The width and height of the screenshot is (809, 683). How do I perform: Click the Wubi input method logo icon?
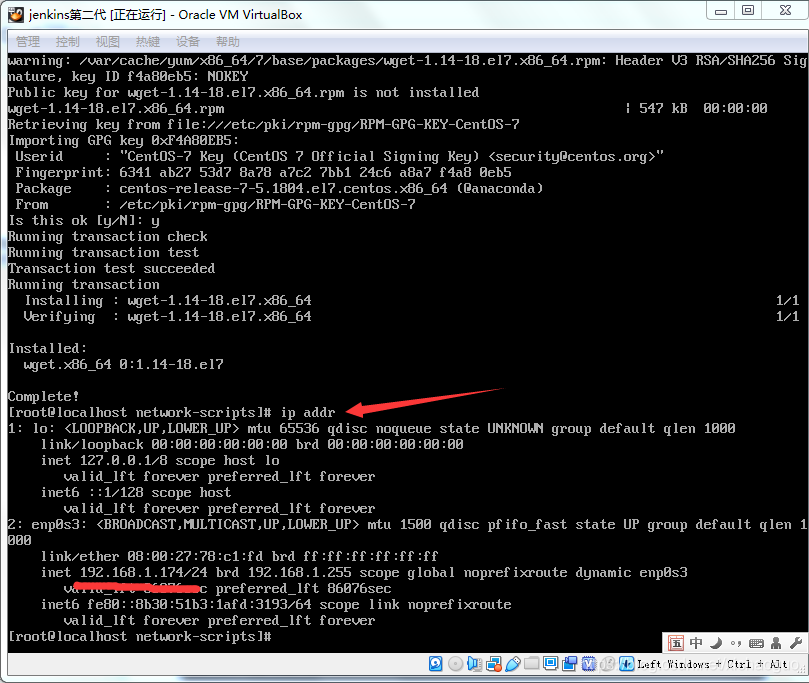[x=676, y=643]
